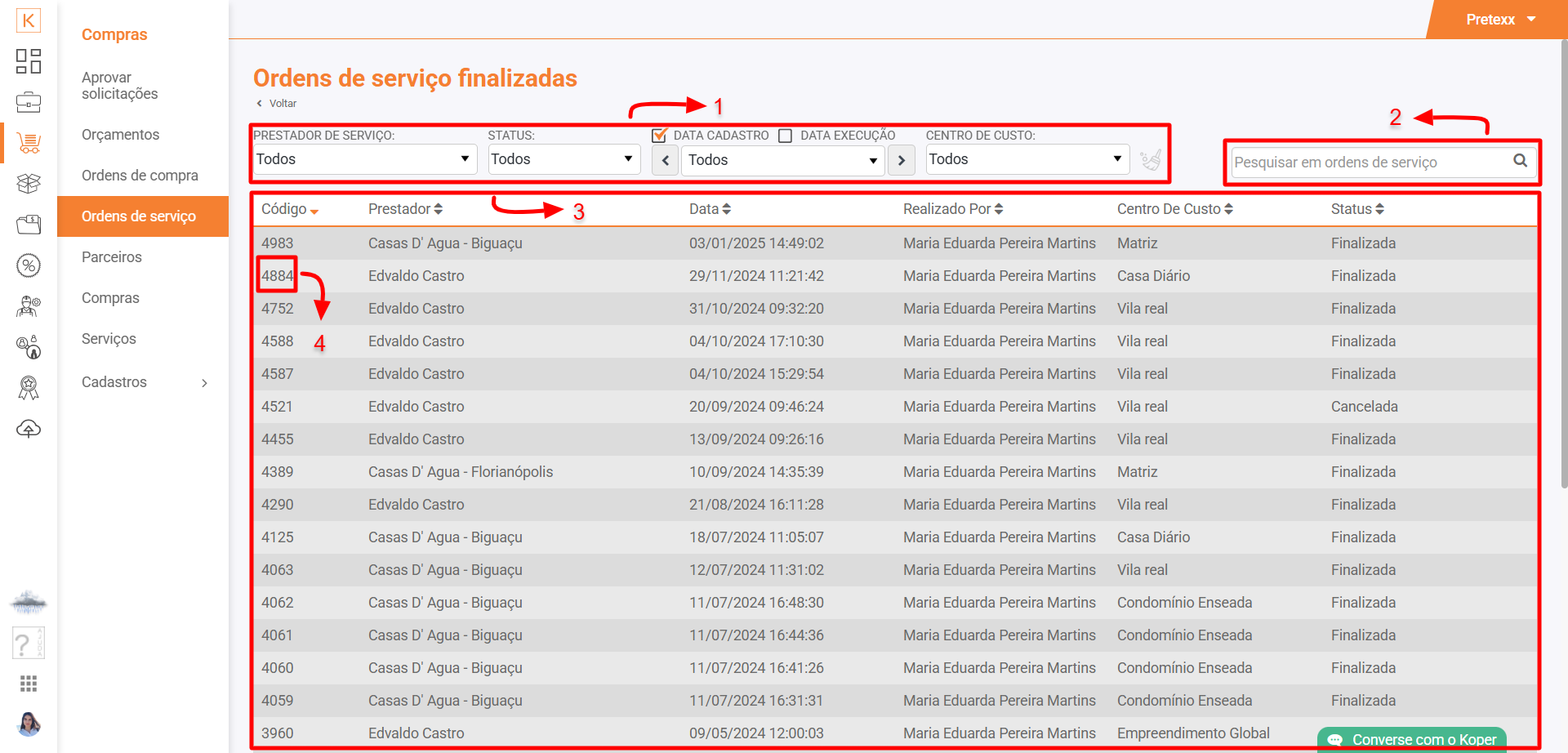
Task: Click the percent badge sidebar icon
Action: tap(29, 265)
